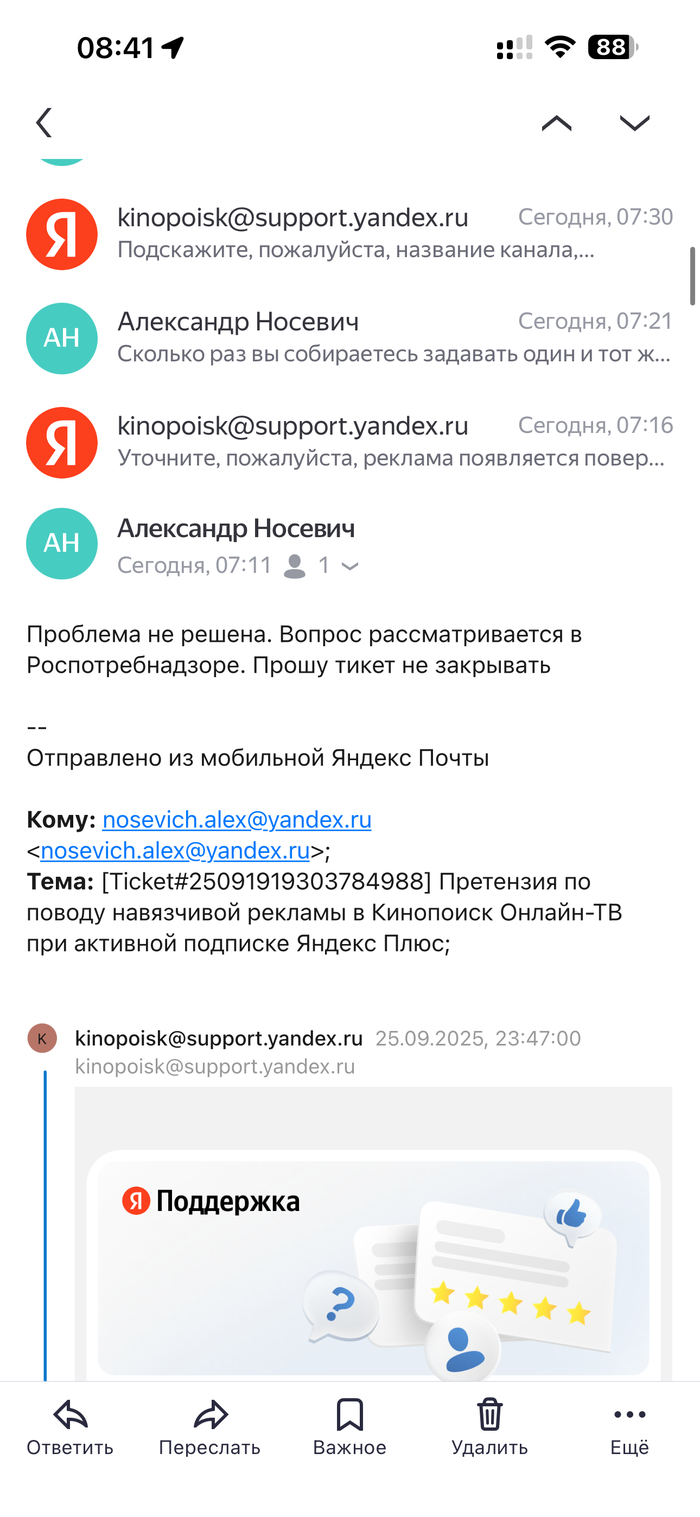700x1517 pixels.
Task: Tap the back arrow icon
Action: tap(43, 123)
